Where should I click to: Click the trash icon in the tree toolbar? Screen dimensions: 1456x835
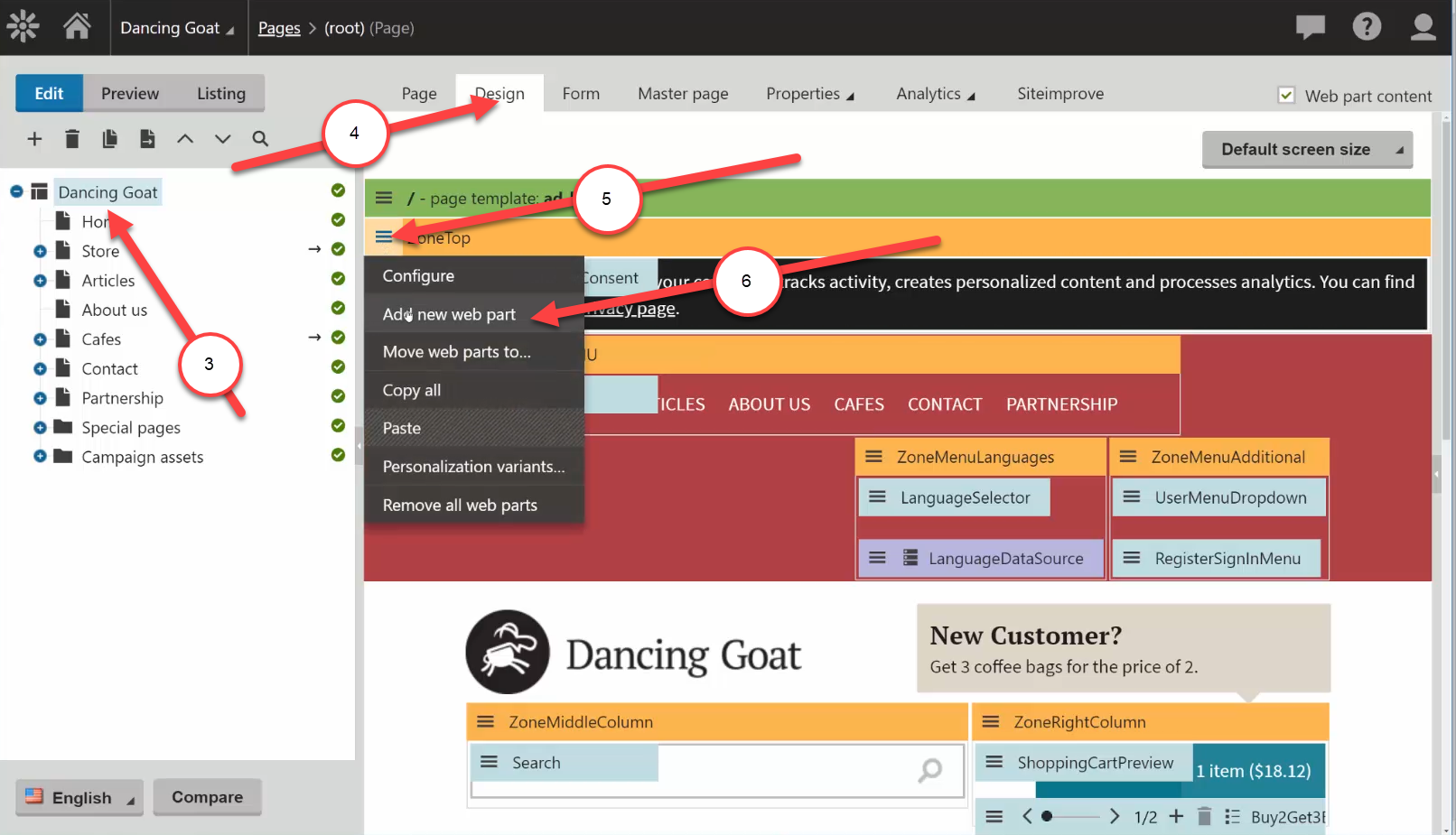[72, 139]
